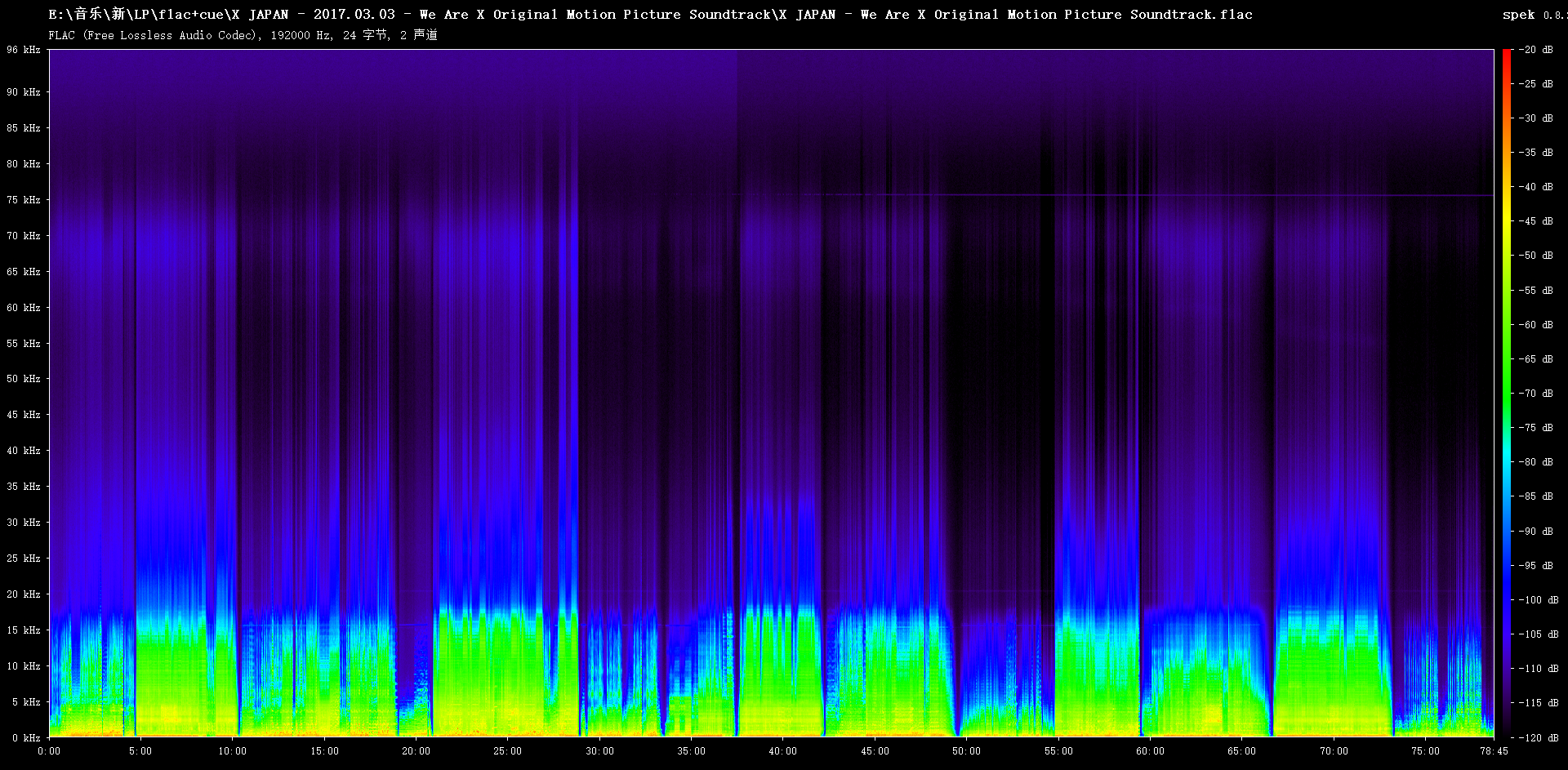Click the 35:00 time label
Viewport: 1568px width, 770px height.
coord(691,751)
